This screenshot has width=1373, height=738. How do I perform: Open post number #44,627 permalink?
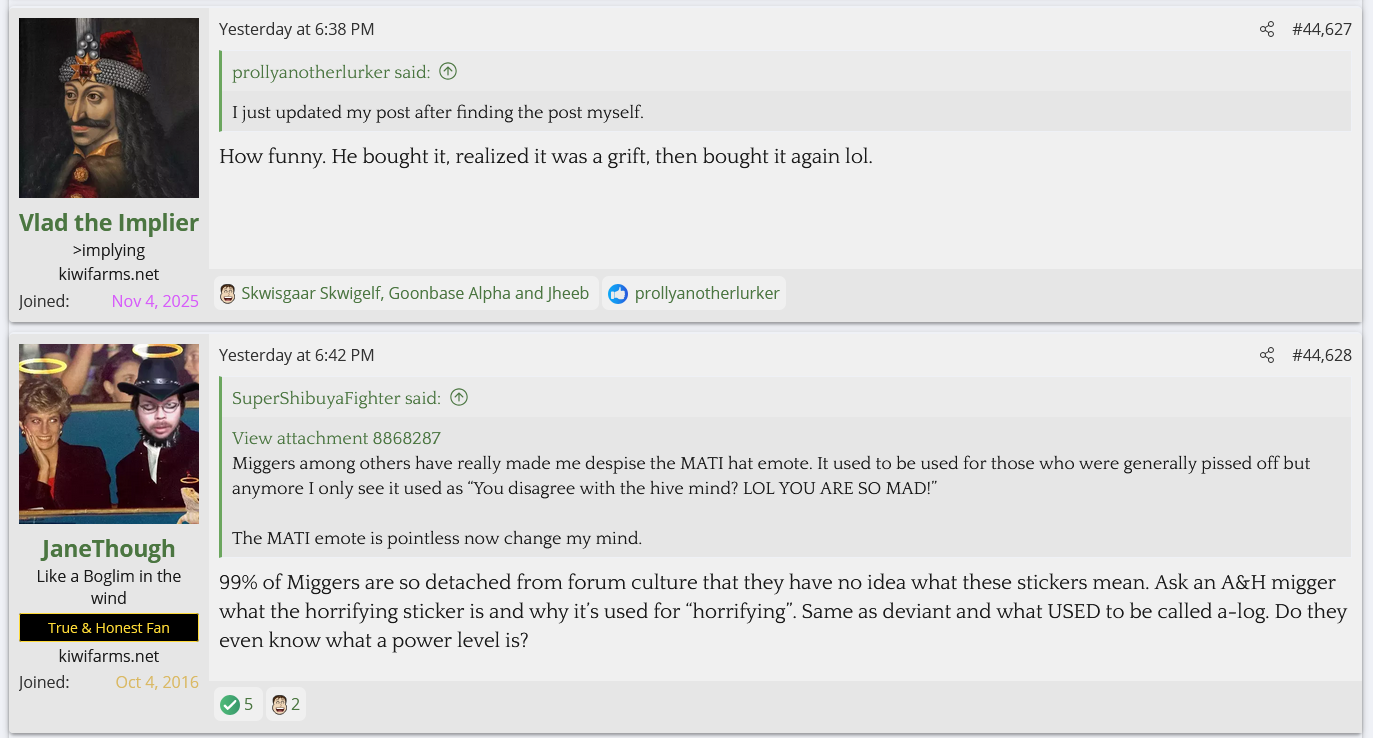pos(1321,29)
